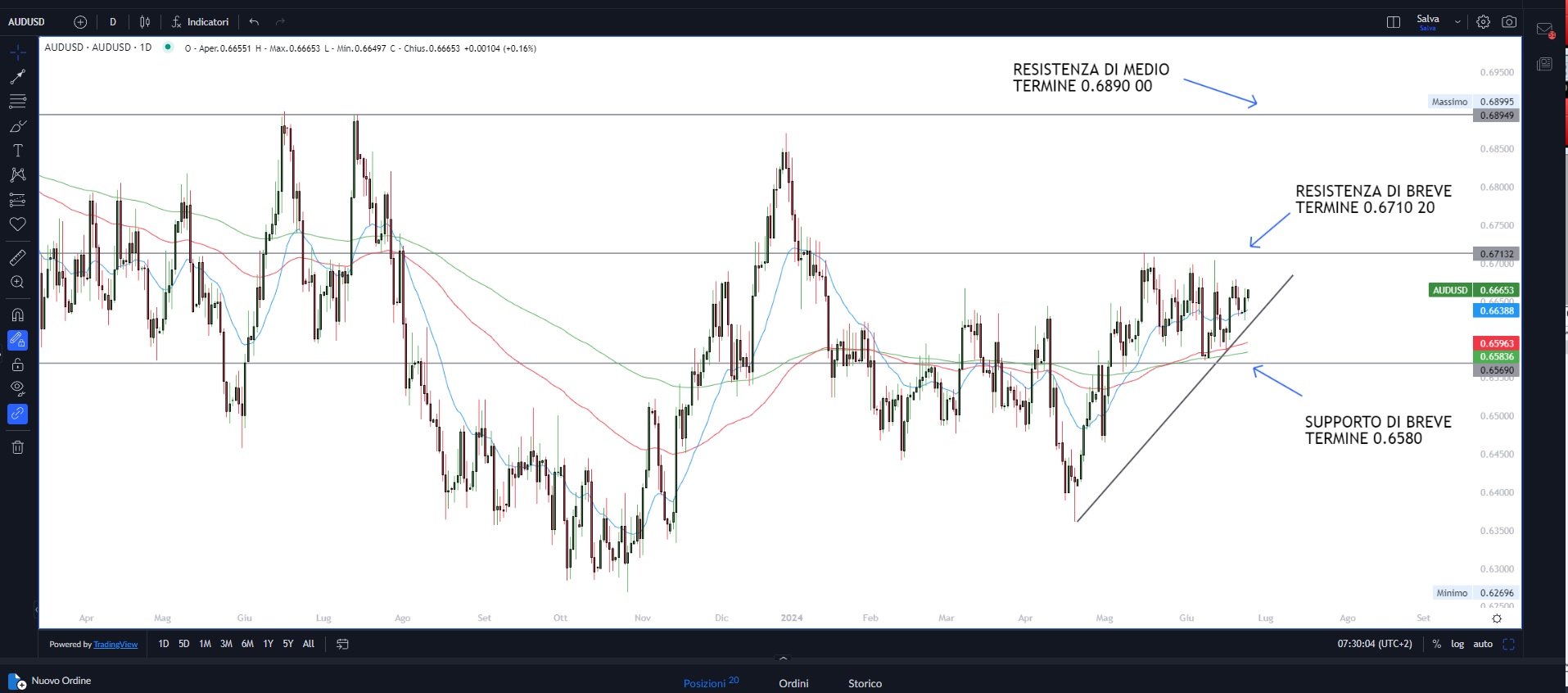
Task: Switch to the Ordini tab
Action: tap(793, 683)
